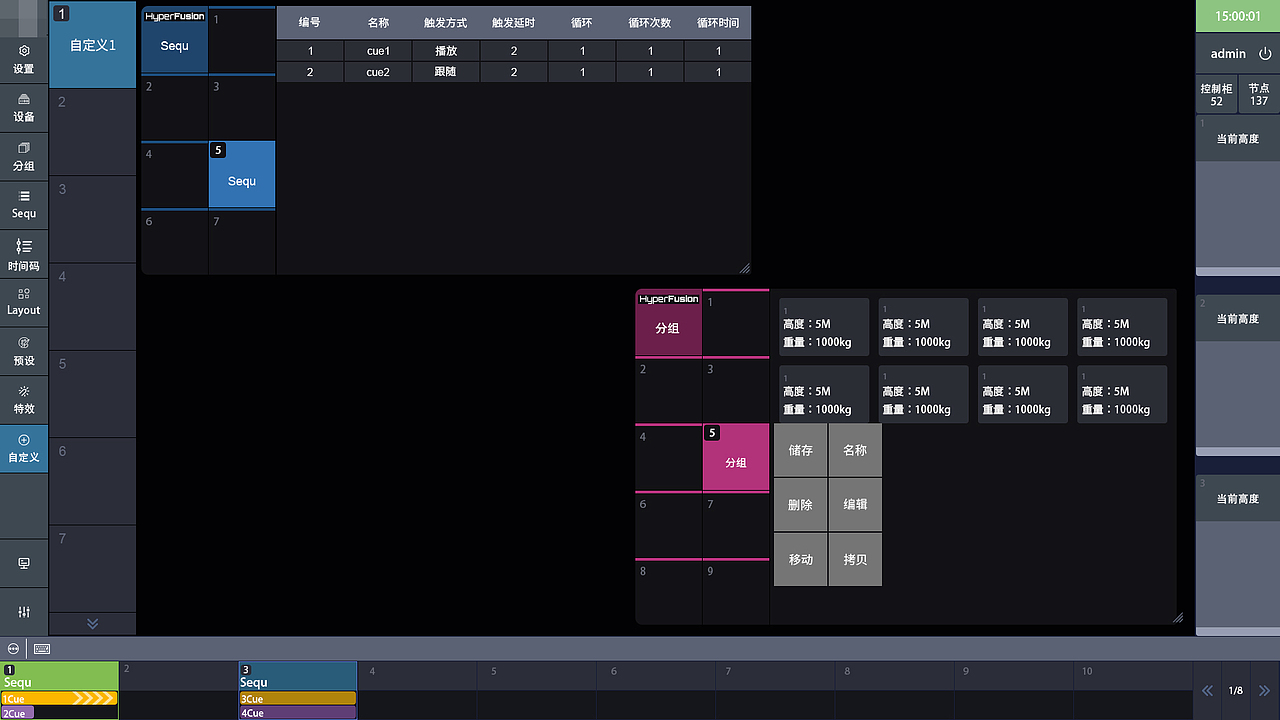Image resolution: width=1280 pixels, height=720 pixels.
Task: Click the 编号 column header
Action: 310,23
